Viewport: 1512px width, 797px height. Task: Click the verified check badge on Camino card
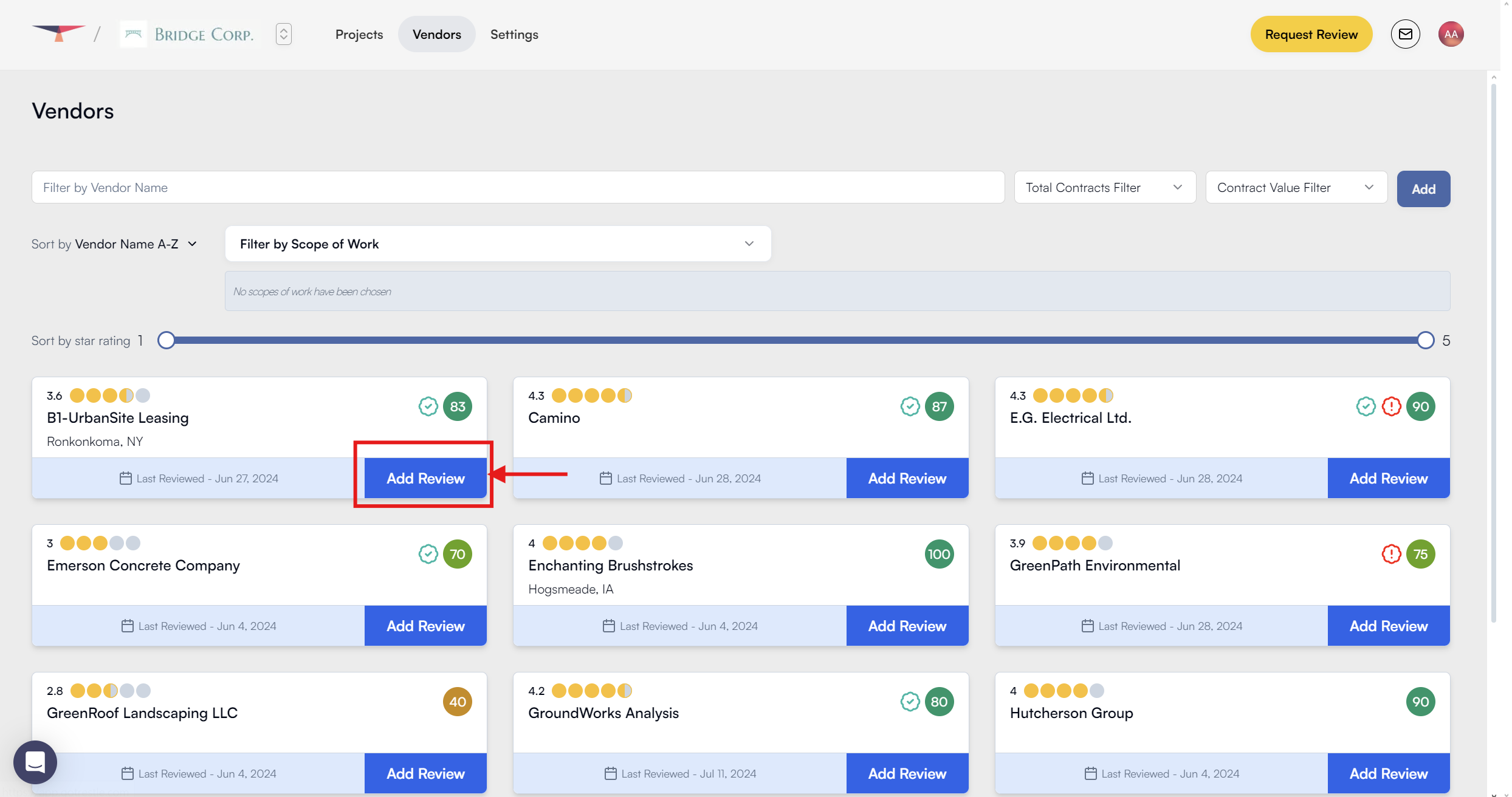(x=910, y=406)
